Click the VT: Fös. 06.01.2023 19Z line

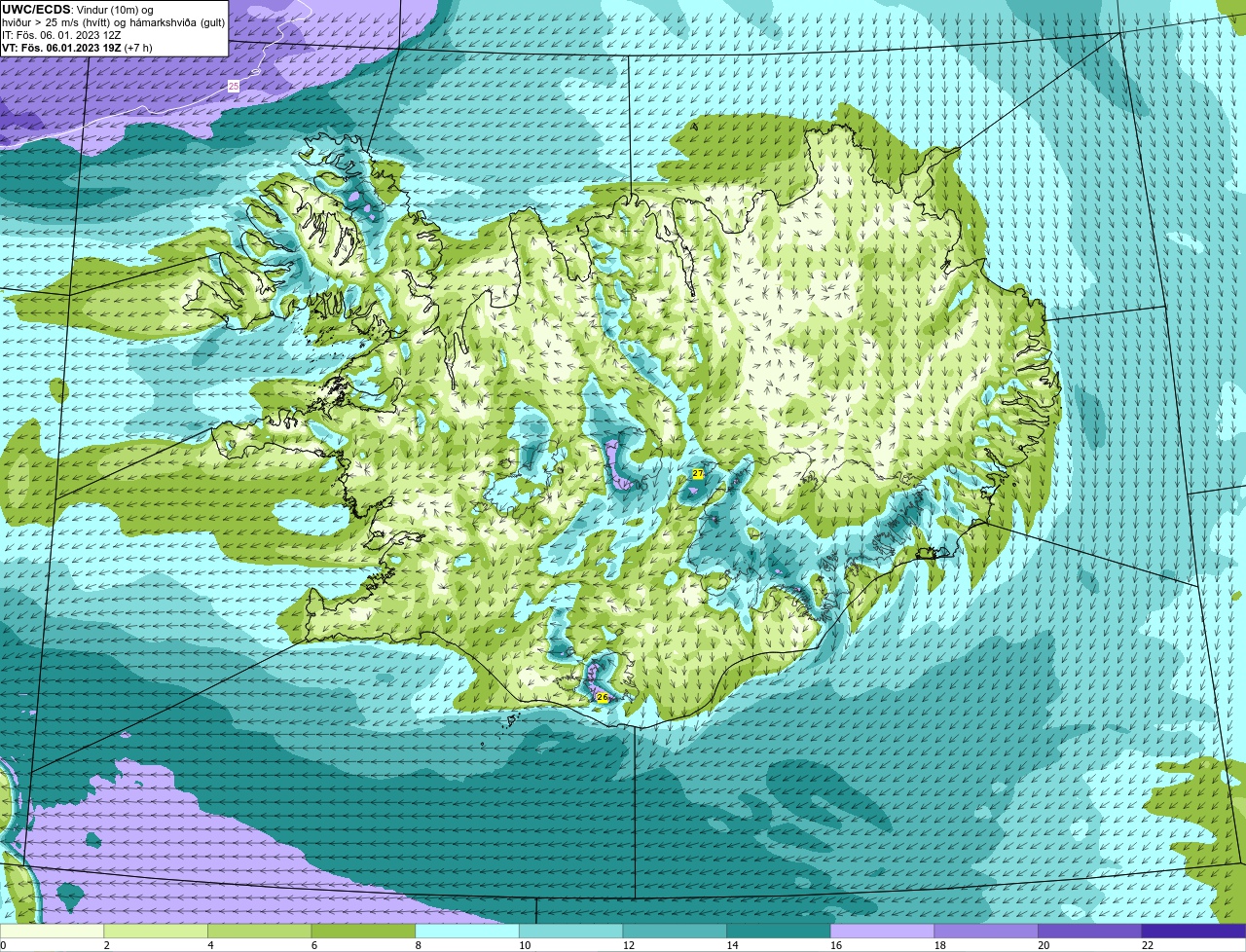point(77,48)
